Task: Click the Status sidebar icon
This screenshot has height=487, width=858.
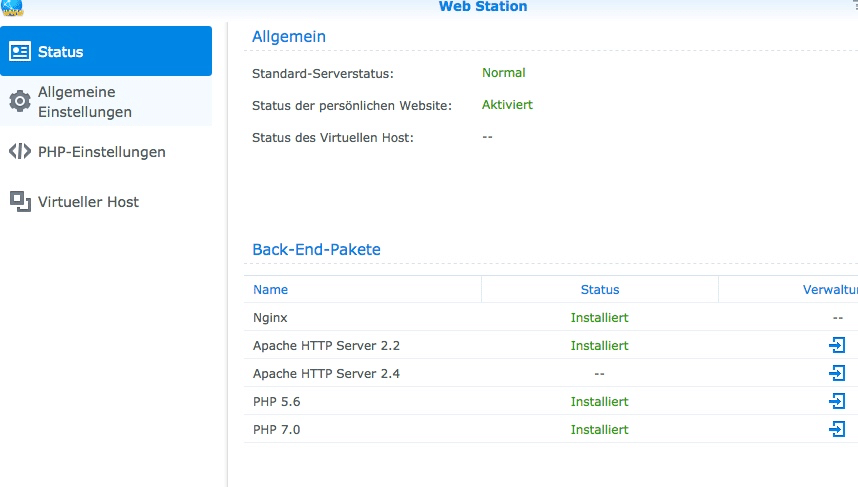Action: [x=20, y=52]
